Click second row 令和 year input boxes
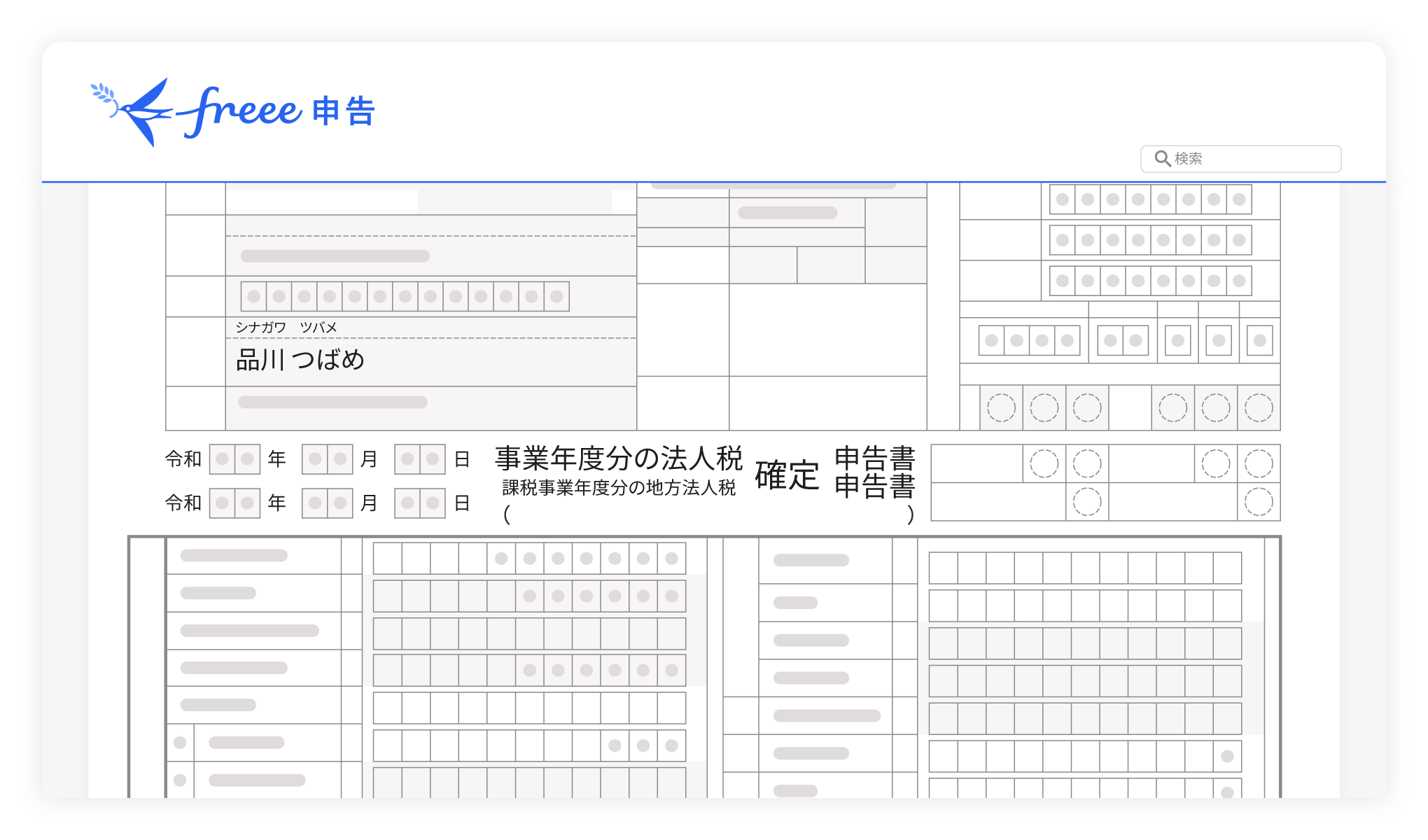The height and width of the screenshot is (840, 1428). pyautogui.click(x=234, y=503)
